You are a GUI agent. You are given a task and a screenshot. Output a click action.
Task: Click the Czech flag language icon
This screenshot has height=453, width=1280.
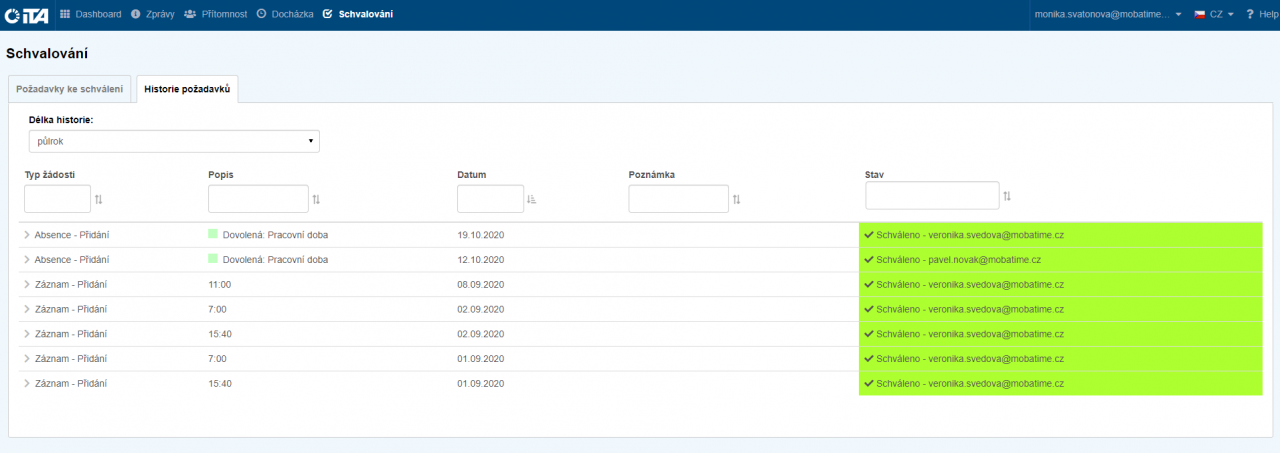(1199, 15)
